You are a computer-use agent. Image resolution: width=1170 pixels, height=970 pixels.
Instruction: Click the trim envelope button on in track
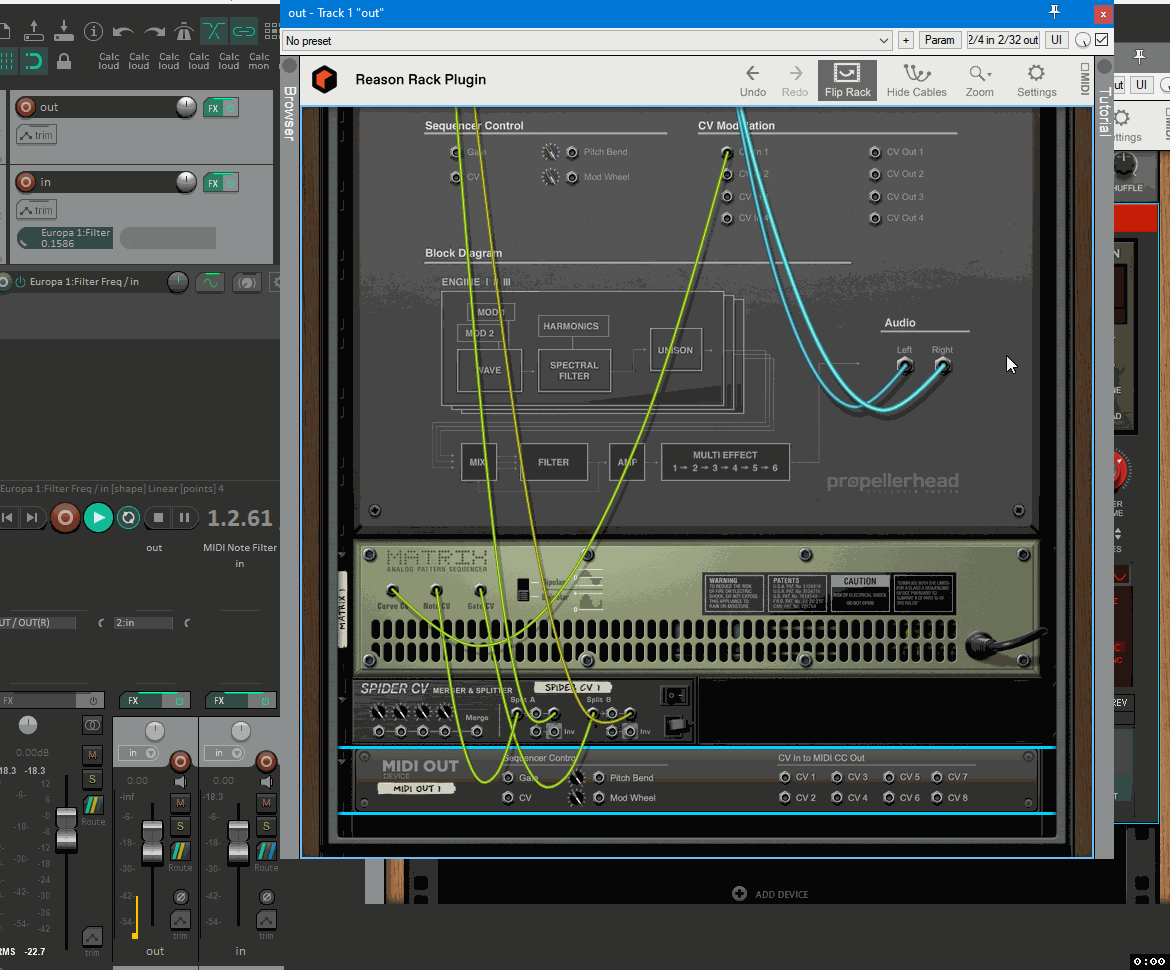point(37,210)
